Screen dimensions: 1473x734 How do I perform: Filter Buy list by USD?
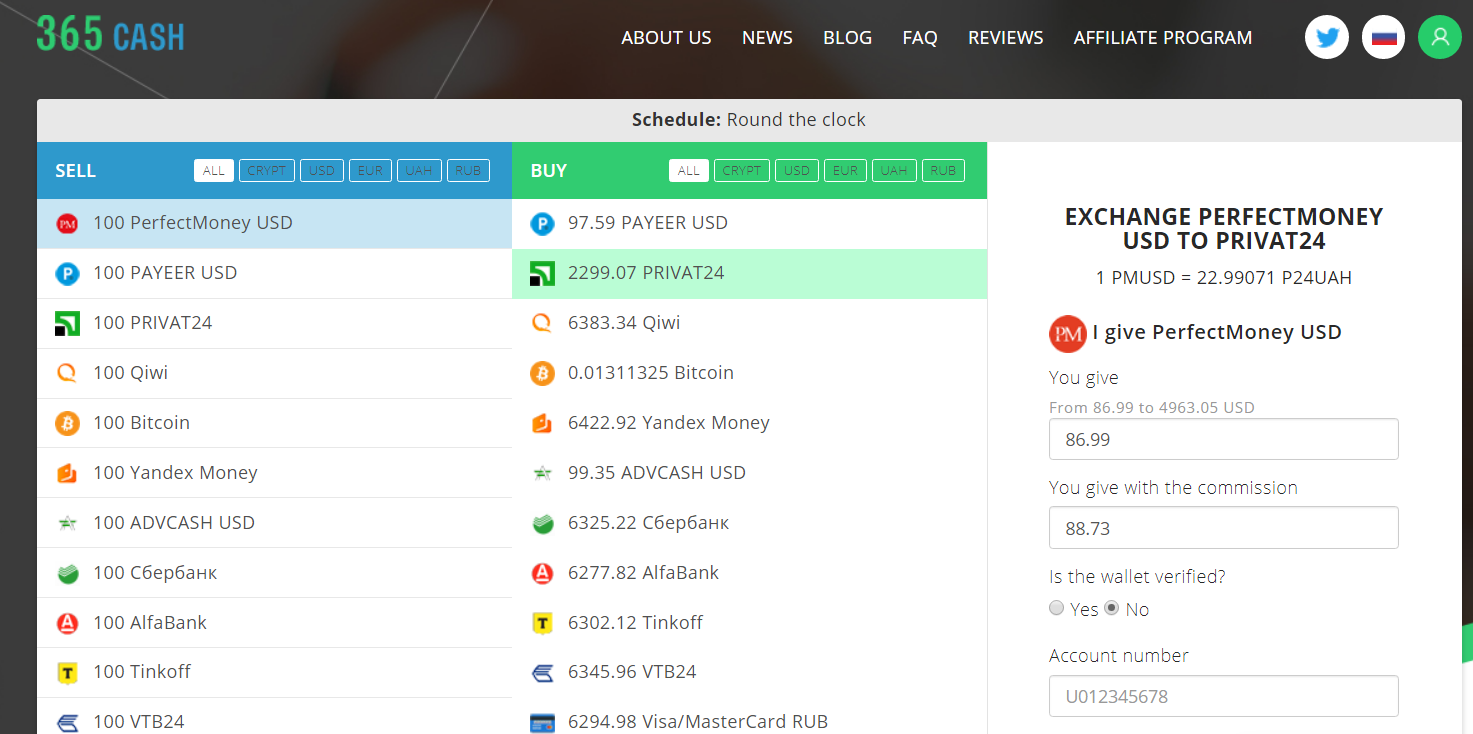(797, 170)
